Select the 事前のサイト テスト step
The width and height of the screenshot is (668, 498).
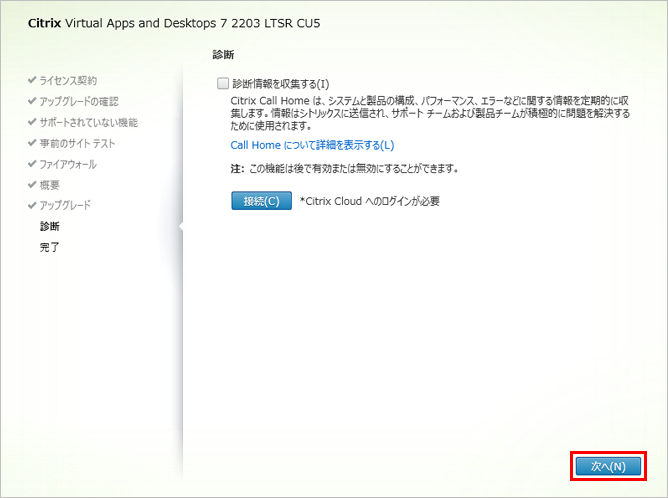[77, 143]
